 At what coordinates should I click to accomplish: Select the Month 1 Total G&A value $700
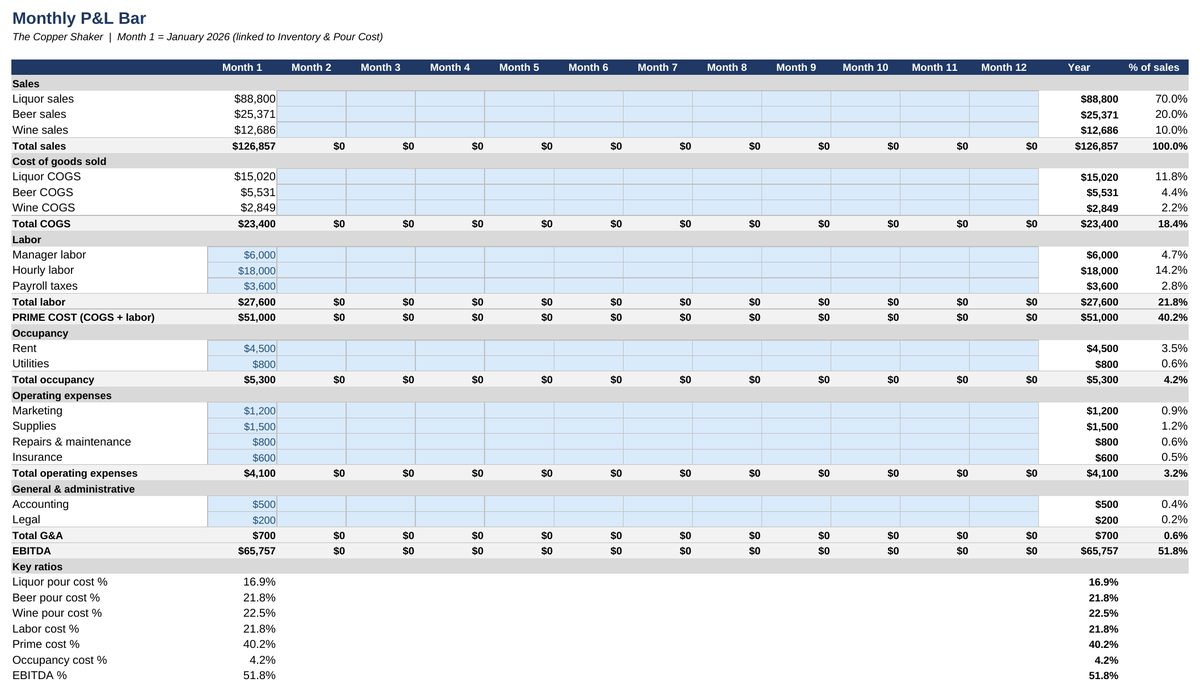pyautogui.click(x=242, y=536)
